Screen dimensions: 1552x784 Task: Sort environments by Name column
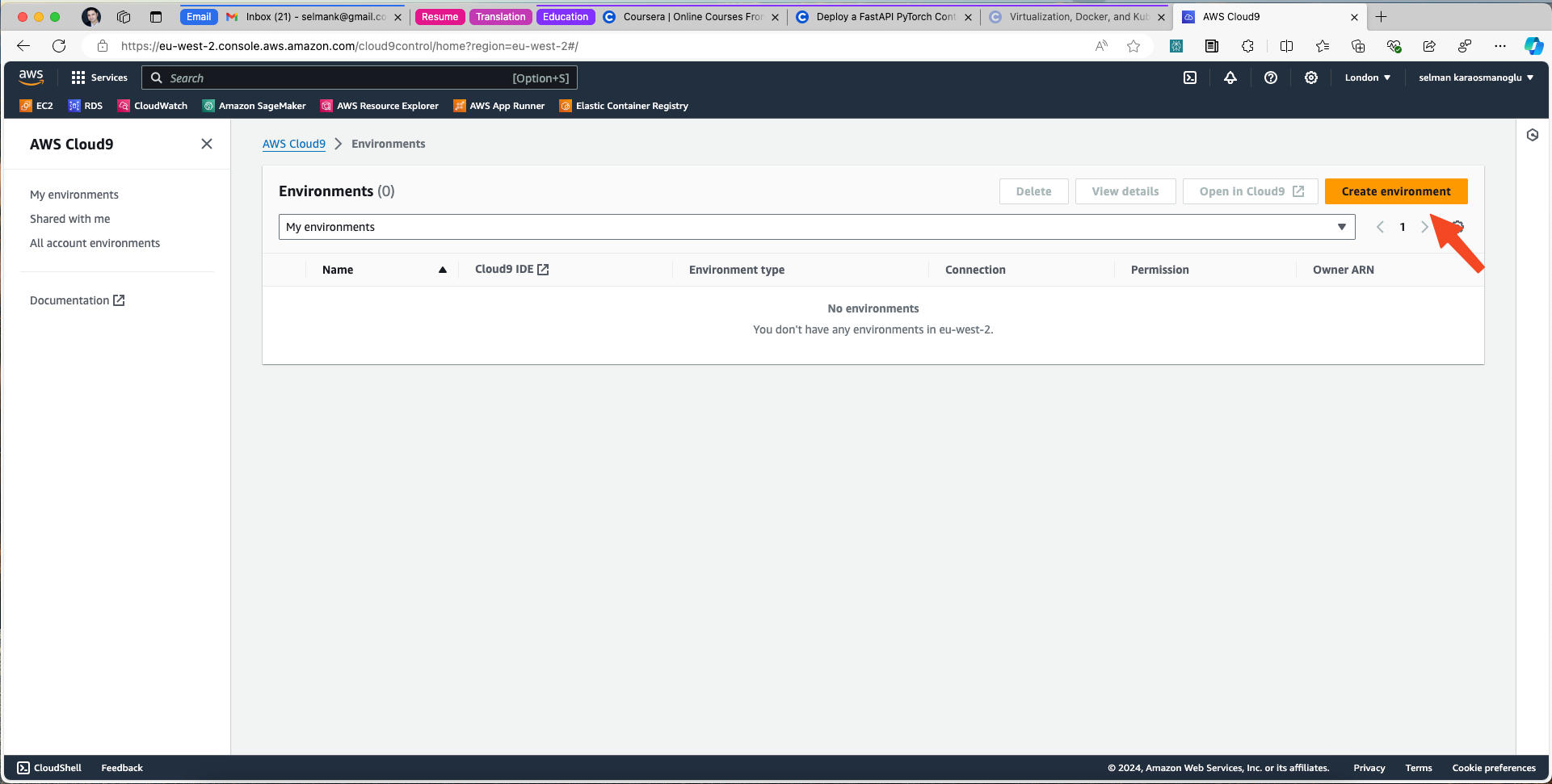(384, 270)
